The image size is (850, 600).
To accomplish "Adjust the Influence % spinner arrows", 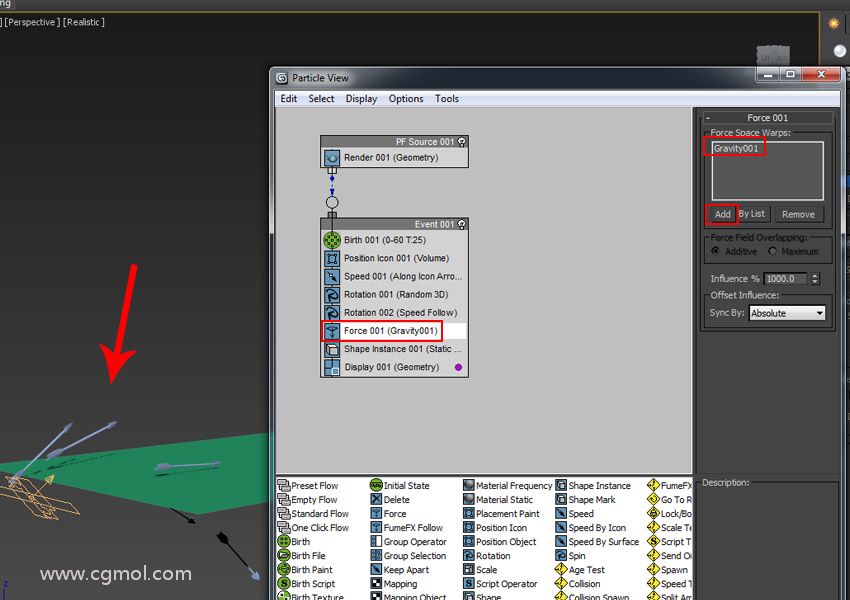I will pyautogui.click(x=815, y=279).
